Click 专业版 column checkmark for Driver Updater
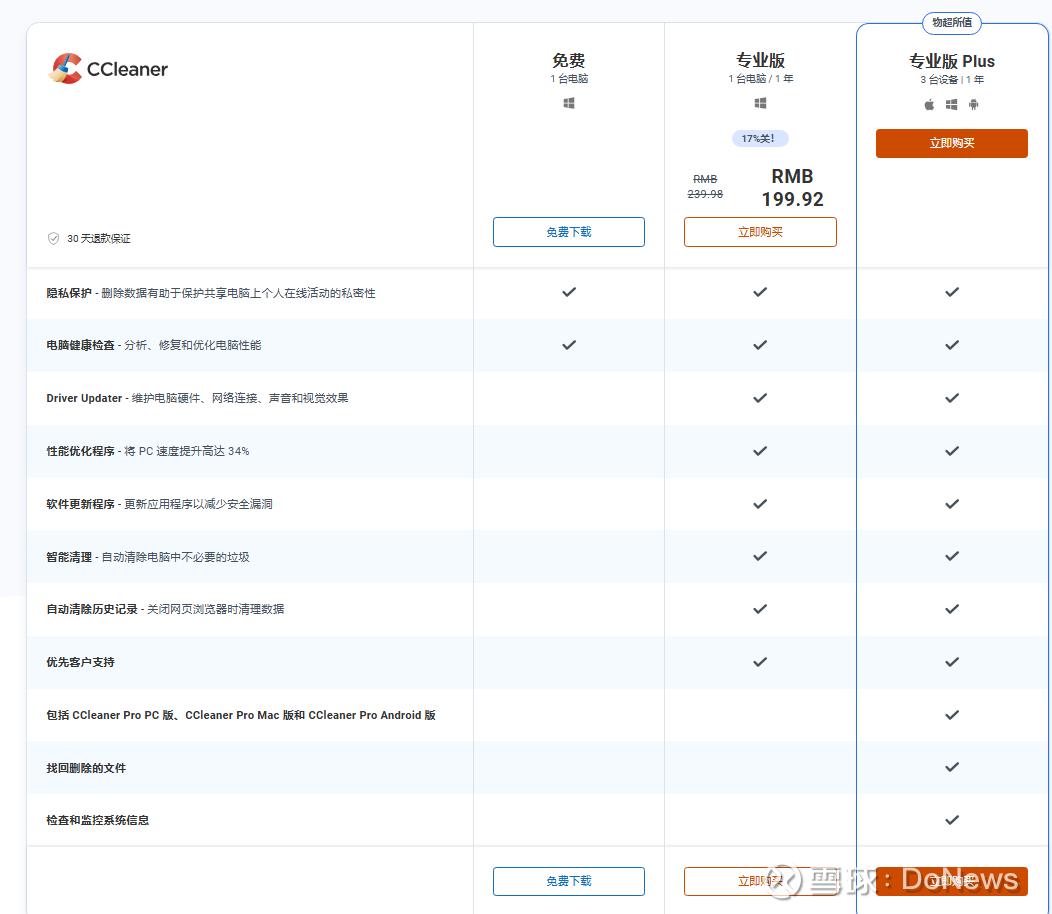Viewport: 1052px width, 914px height. [760, 398]
